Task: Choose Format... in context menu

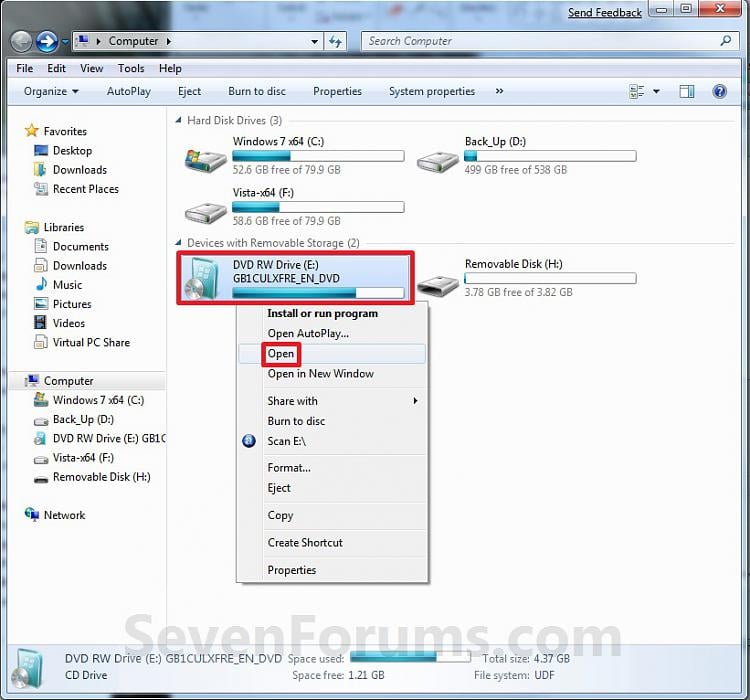Action: point(331,468)
